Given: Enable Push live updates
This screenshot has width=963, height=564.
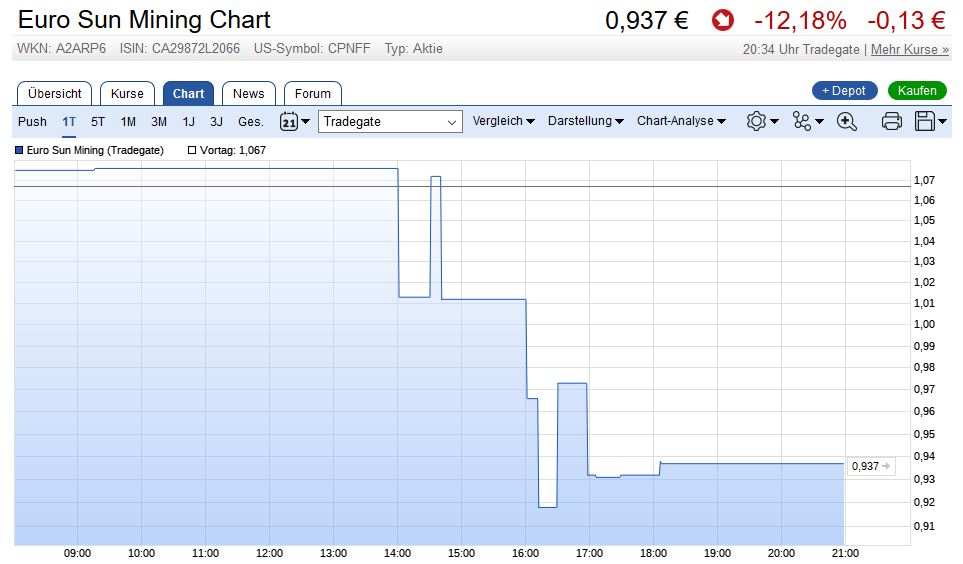Looking at the screenshot, I should coord(32,122).
